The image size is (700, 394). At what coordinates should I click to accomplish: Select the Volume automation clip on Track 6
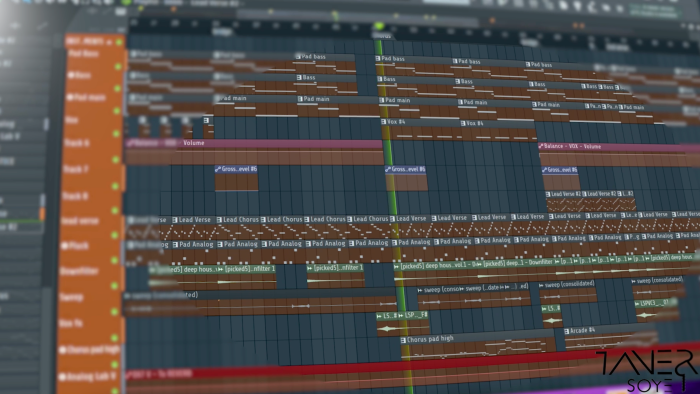[x=254, y=152]
